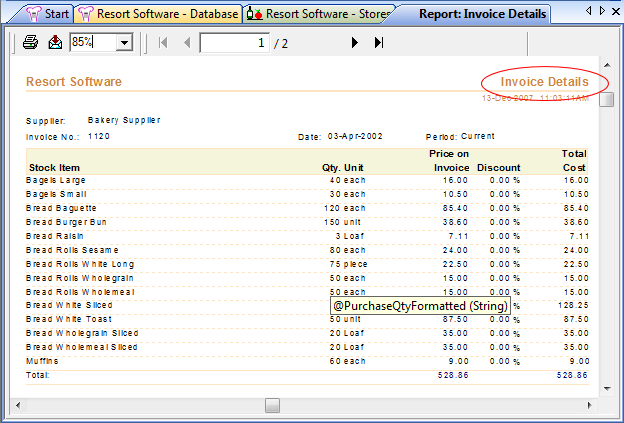This screenshot has height=423, width=624.
Task: Click the 75 piece quantity value
Action: (x=348, y=264)
